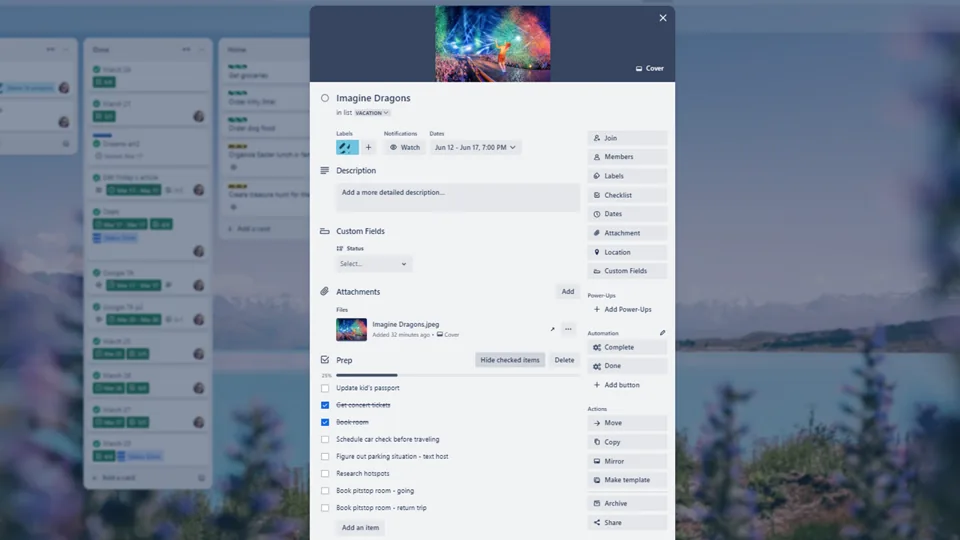Close the card detail dialog

(662, 18)
